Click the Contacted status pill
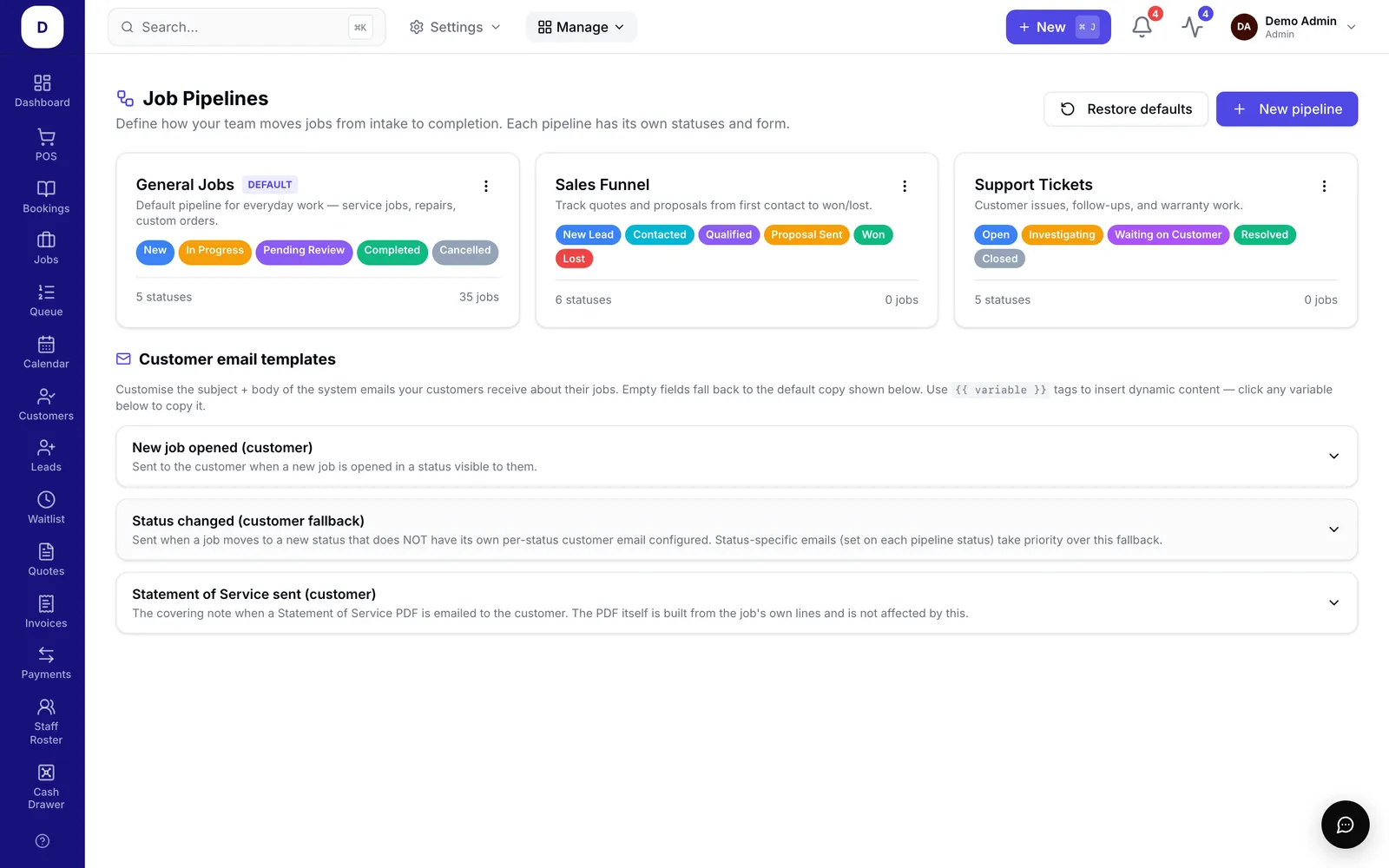Screen dimensions: 1389x868 coord(660,235)
